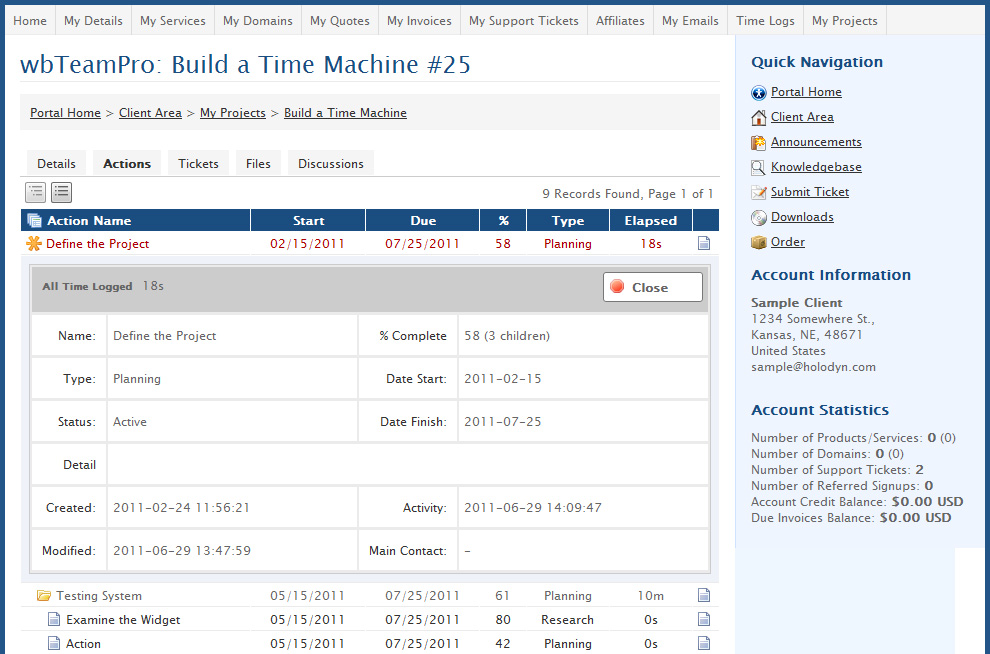Click the tree list view icon
Image resolution: width=990 pixels, height=654 pixels.
[x=36, y=193]
